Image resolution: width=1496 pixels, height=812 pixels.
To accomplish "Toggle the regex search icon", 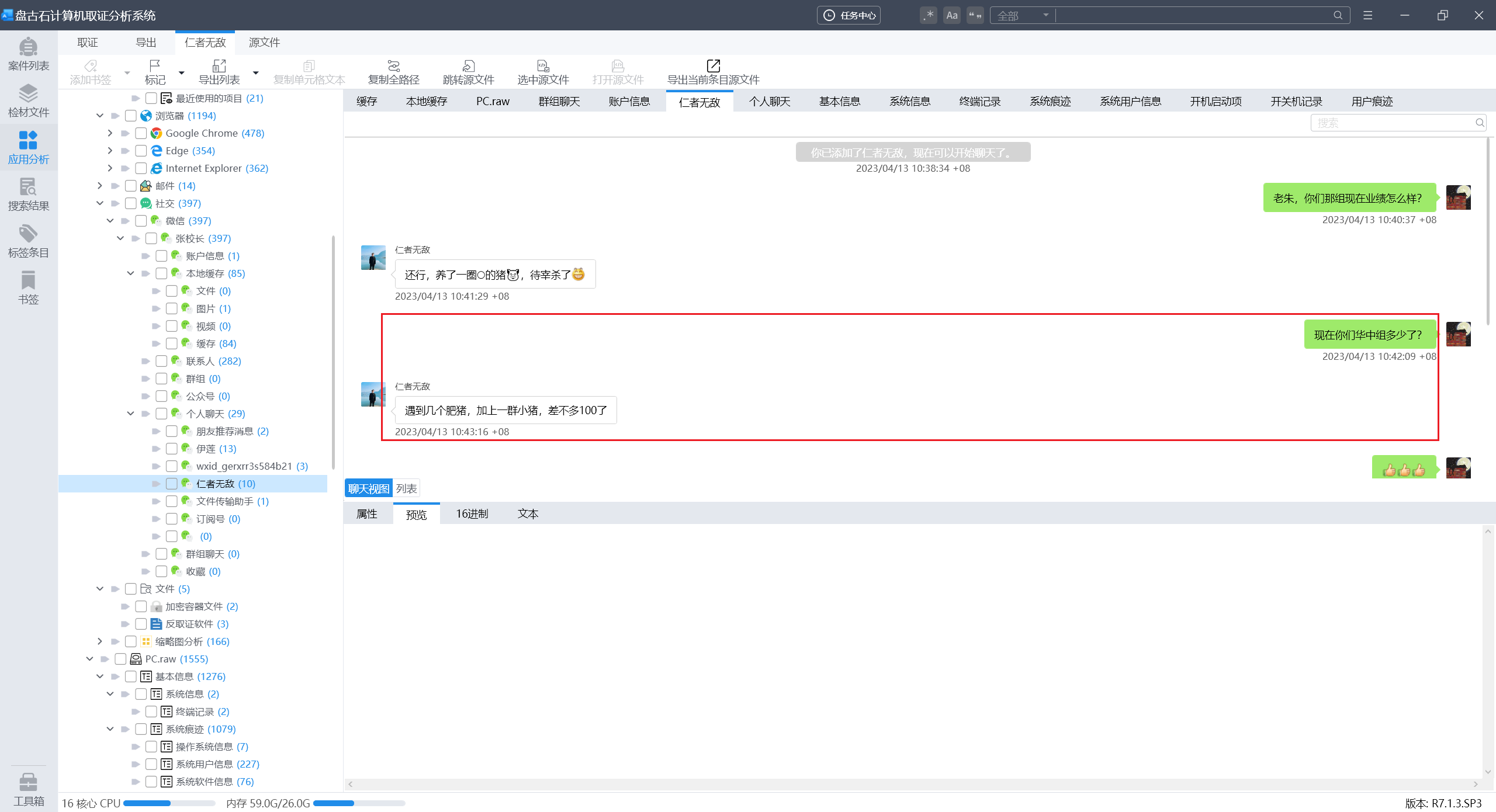I will (928, 15).
